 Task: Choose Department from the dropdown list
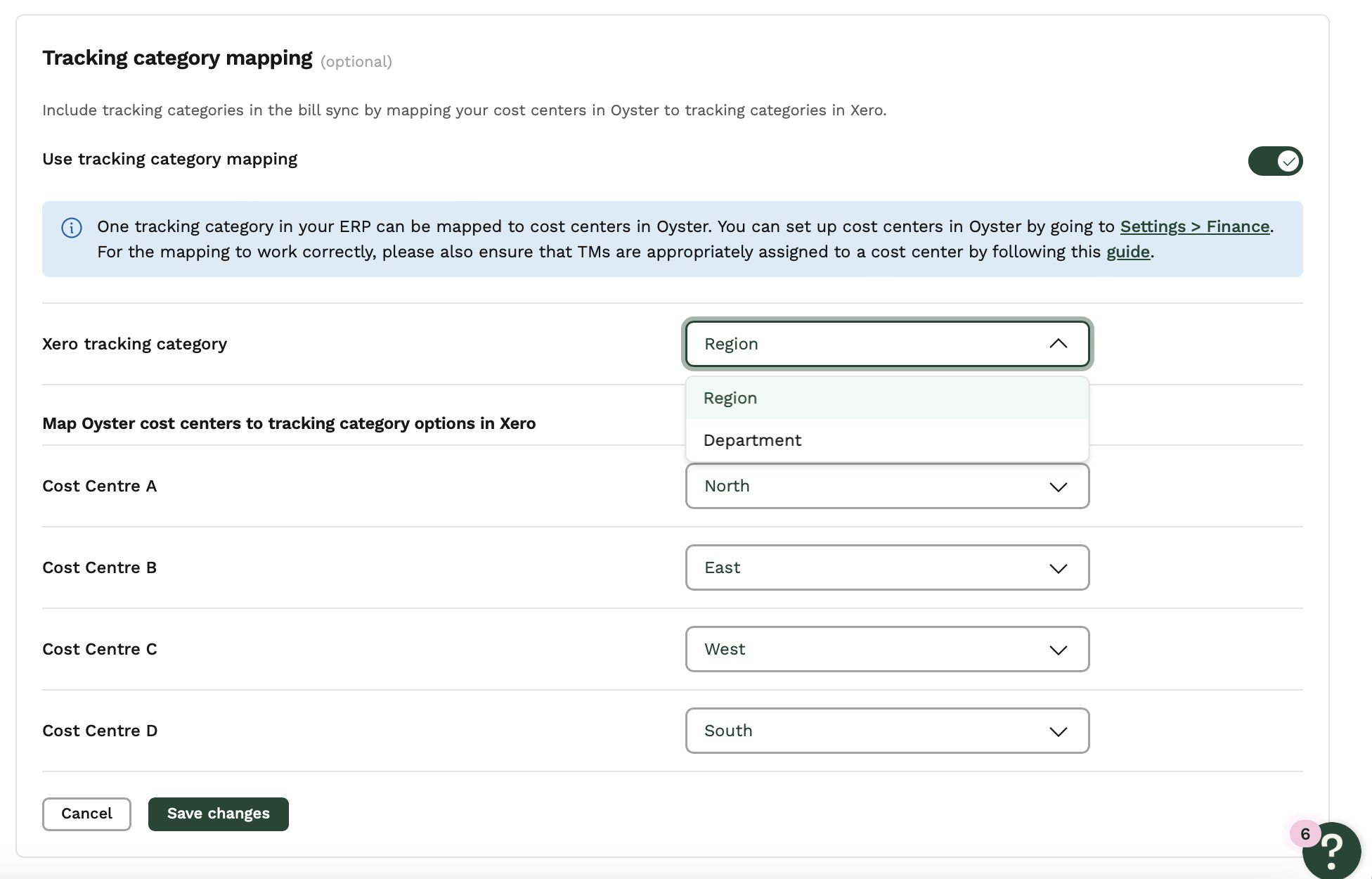pyautogui.click(x=887, y=440)
